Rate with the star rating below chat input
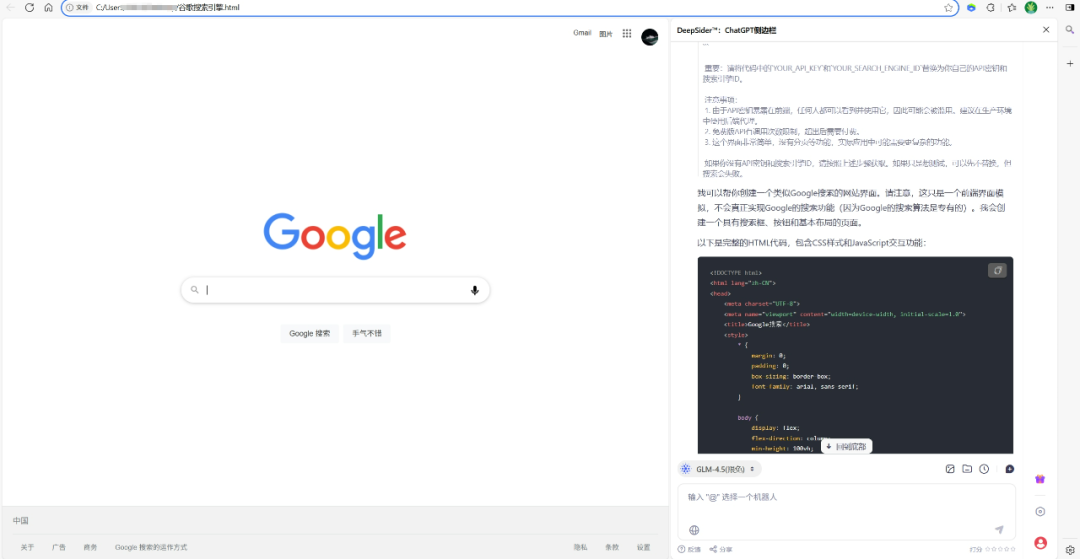Viewport: 1080px width, 559px height. [999, 549]
